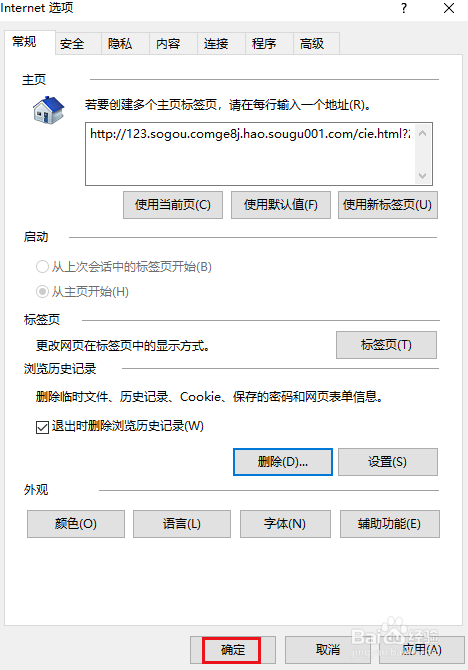The height and width of the screenshot is (670, 468).
Task: Click the down arrow of homepage box scrollbar
Action: (x=422, y=175)
